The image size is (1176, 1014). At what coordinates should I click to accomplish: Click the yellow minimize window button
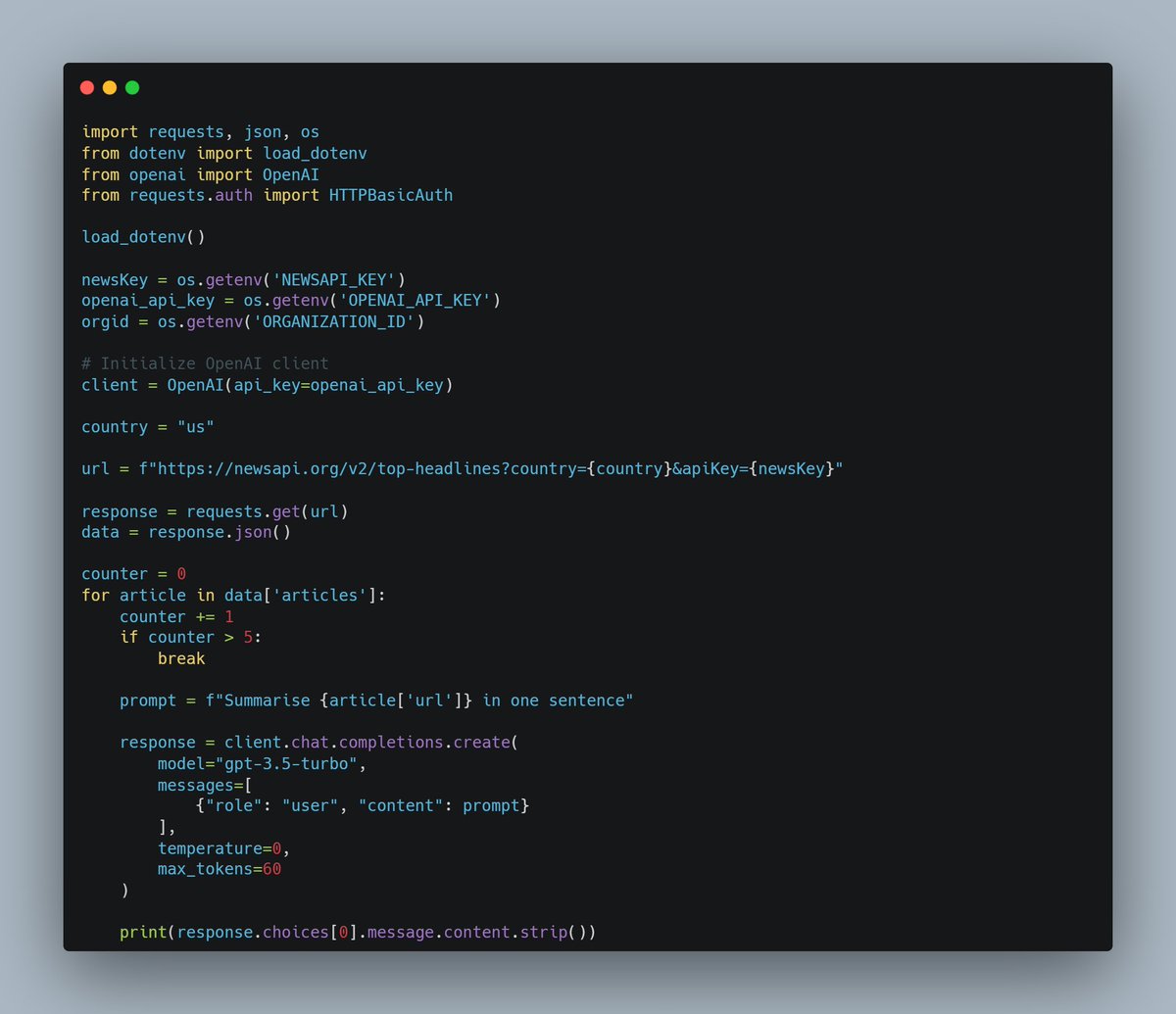pyautogui.click(x=110, y=87)
